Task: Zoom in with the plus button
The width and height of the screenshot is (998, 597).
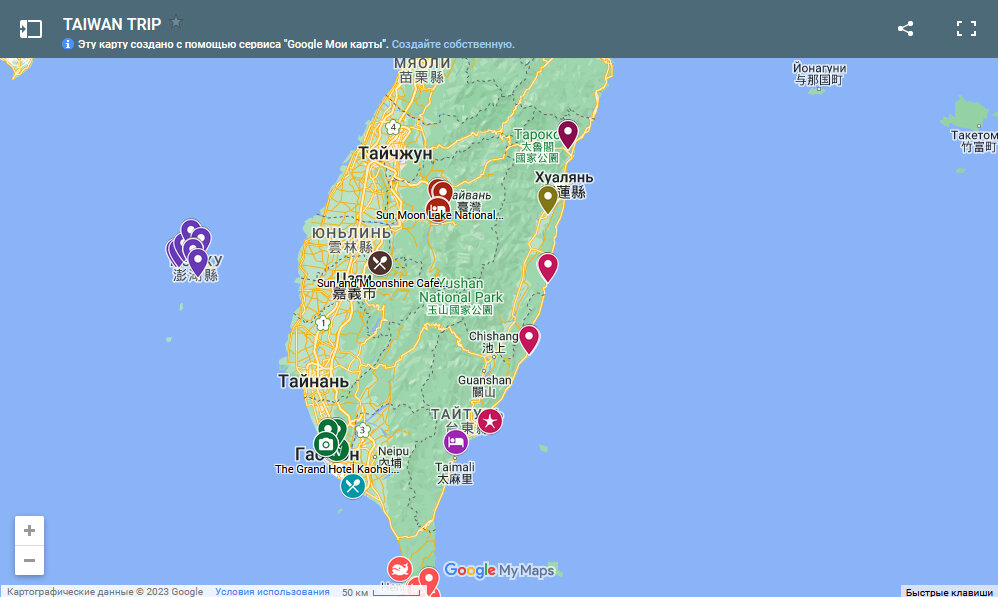Action: pyautogui.click(x=29, y=530)
